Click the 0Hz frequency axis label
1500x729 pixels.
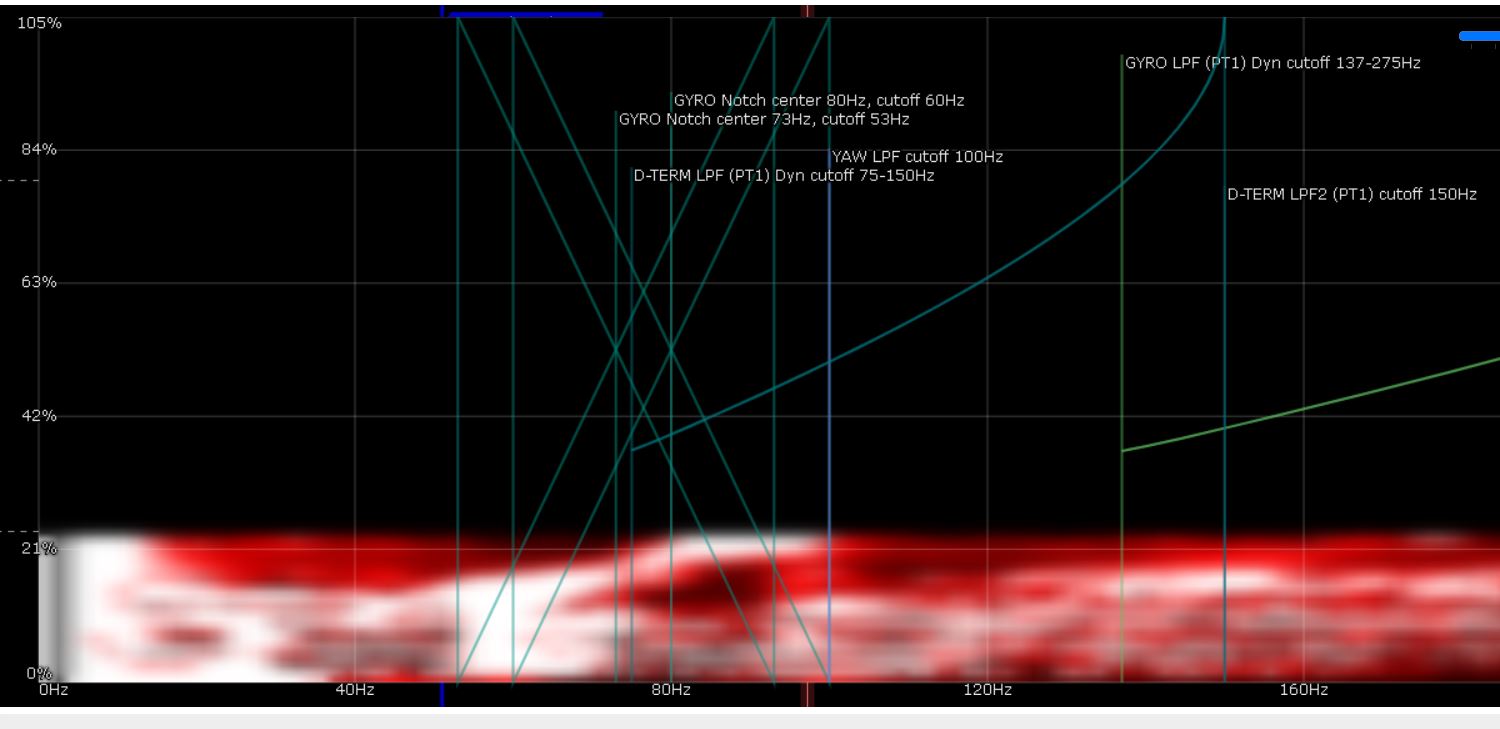point(54,690)
